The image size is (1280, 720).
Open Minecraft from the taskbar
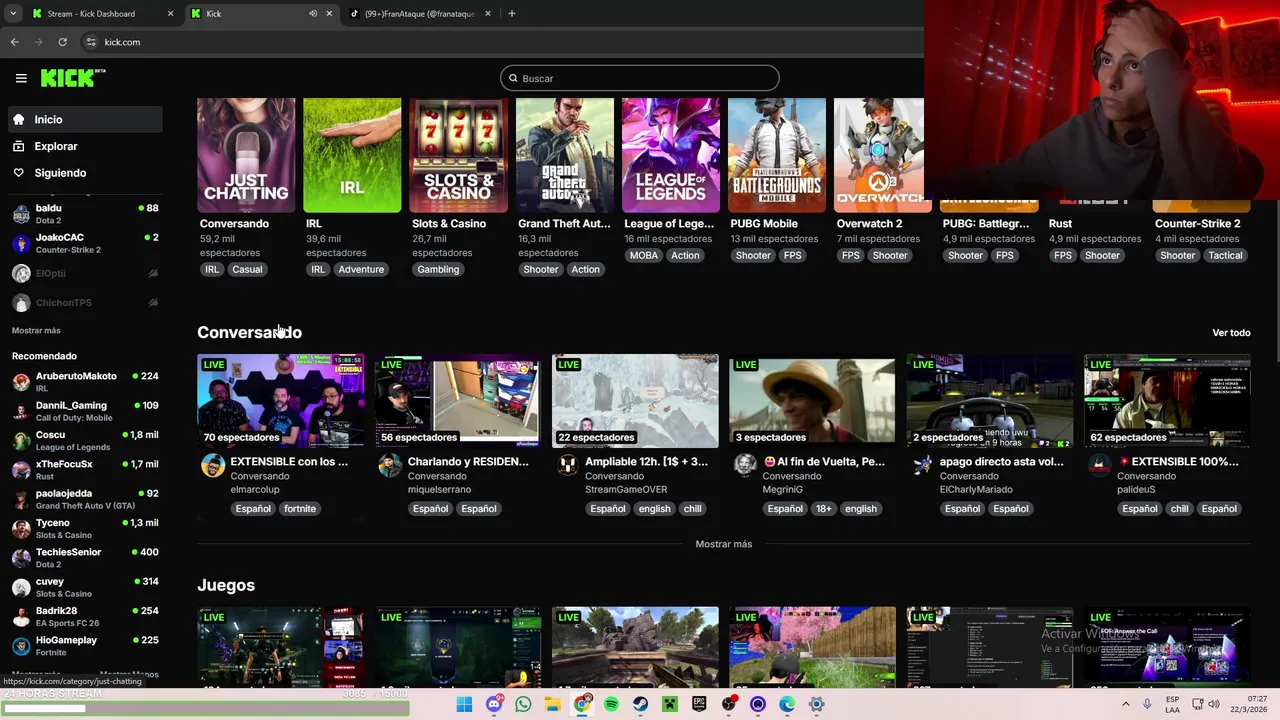(x=670, y=704)
